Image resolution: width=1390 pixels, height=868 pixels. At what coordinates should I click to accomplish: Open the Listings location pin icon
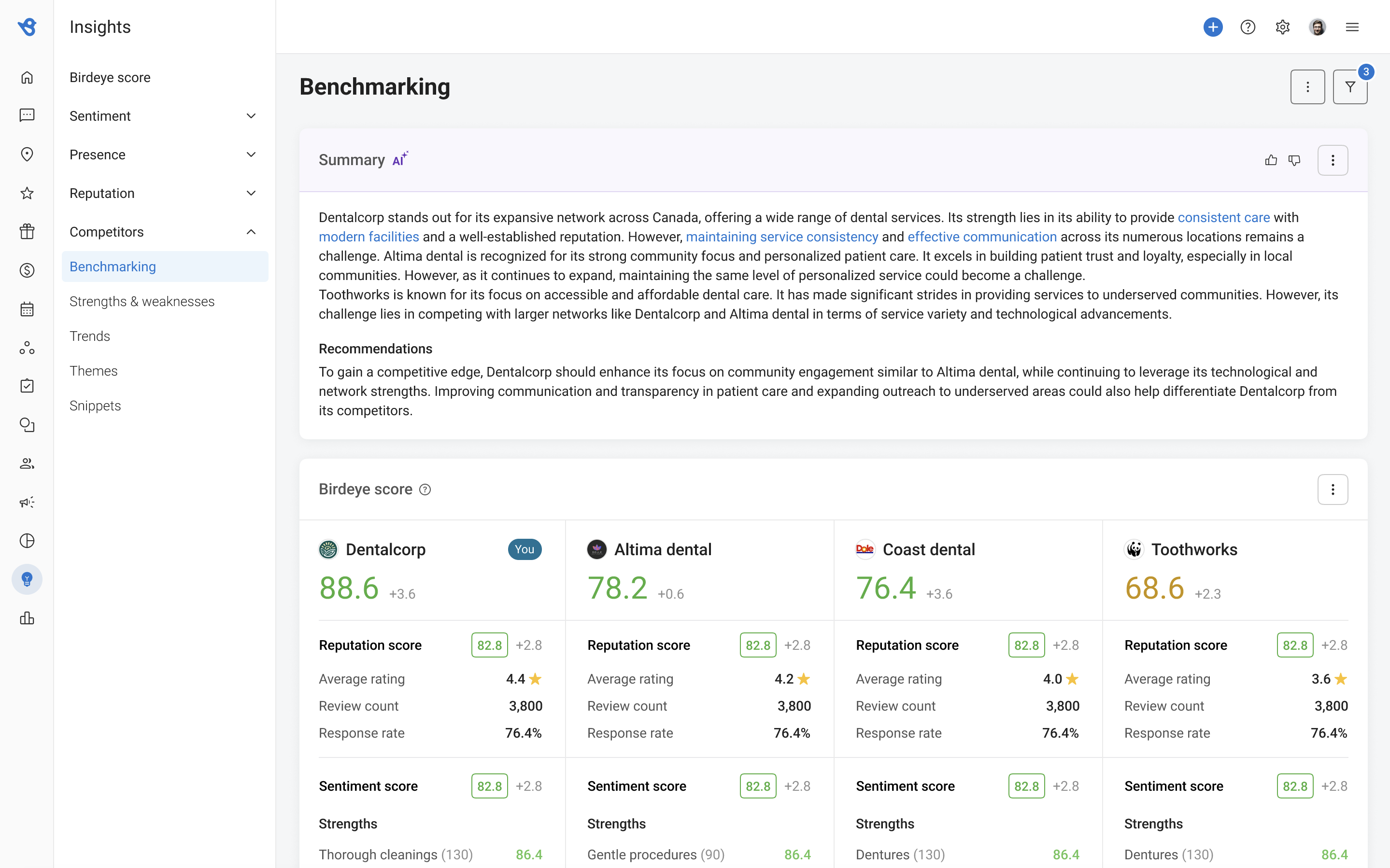click(x=27, y=154)
